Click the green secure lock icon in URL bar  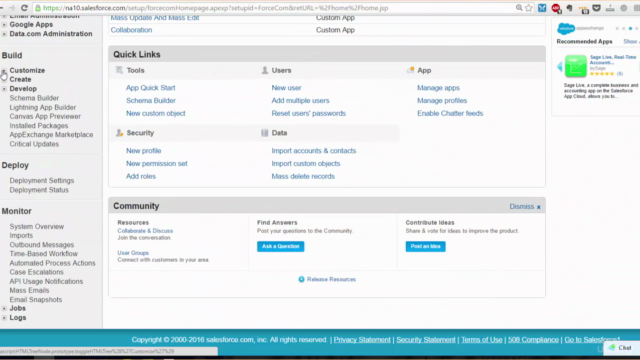(38, 8)
